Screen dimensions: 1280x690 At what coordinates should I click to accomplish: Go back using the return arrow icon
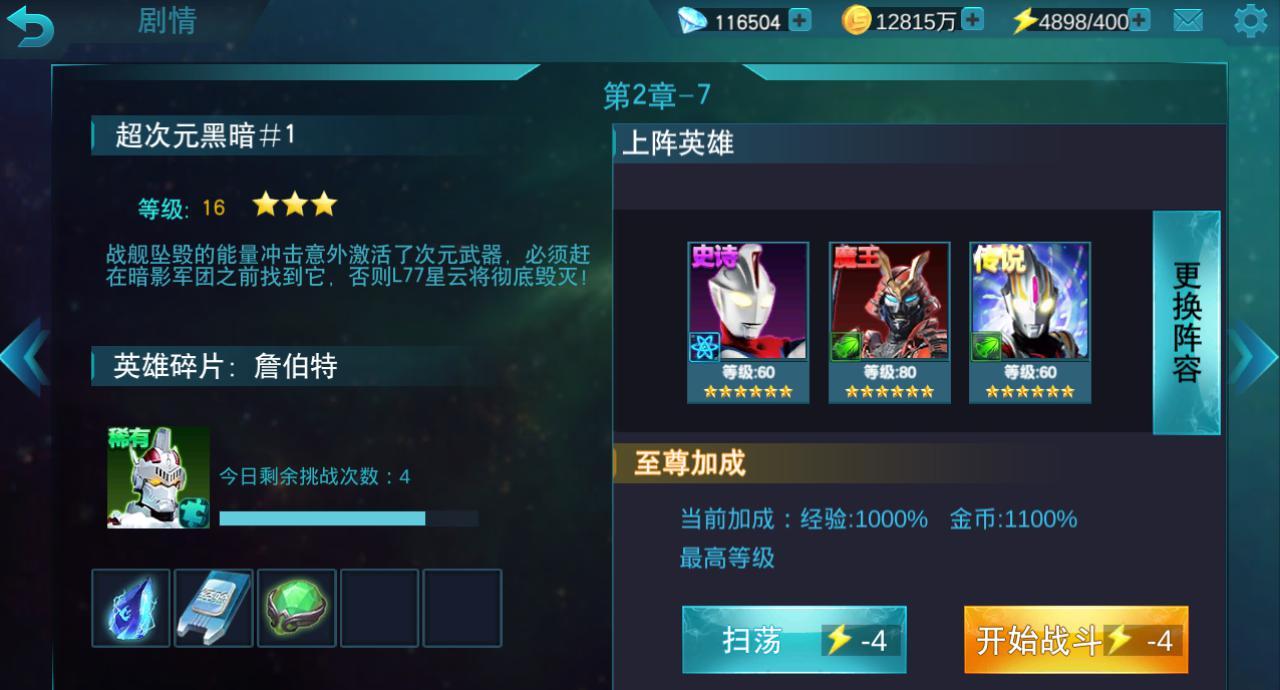tap(30, 24)
